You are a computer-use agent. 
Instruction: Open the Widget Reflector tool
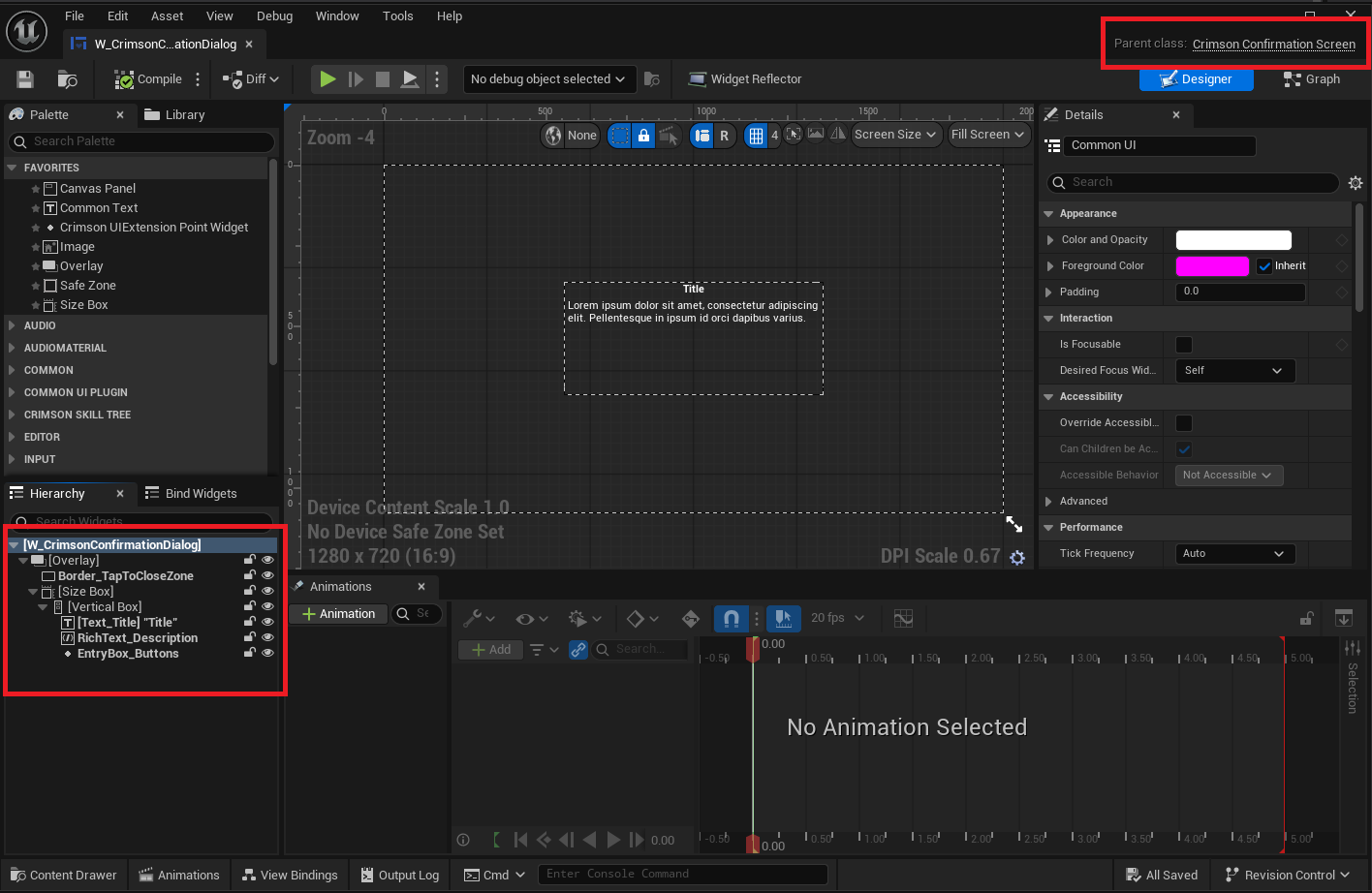(x=744, y=79)
